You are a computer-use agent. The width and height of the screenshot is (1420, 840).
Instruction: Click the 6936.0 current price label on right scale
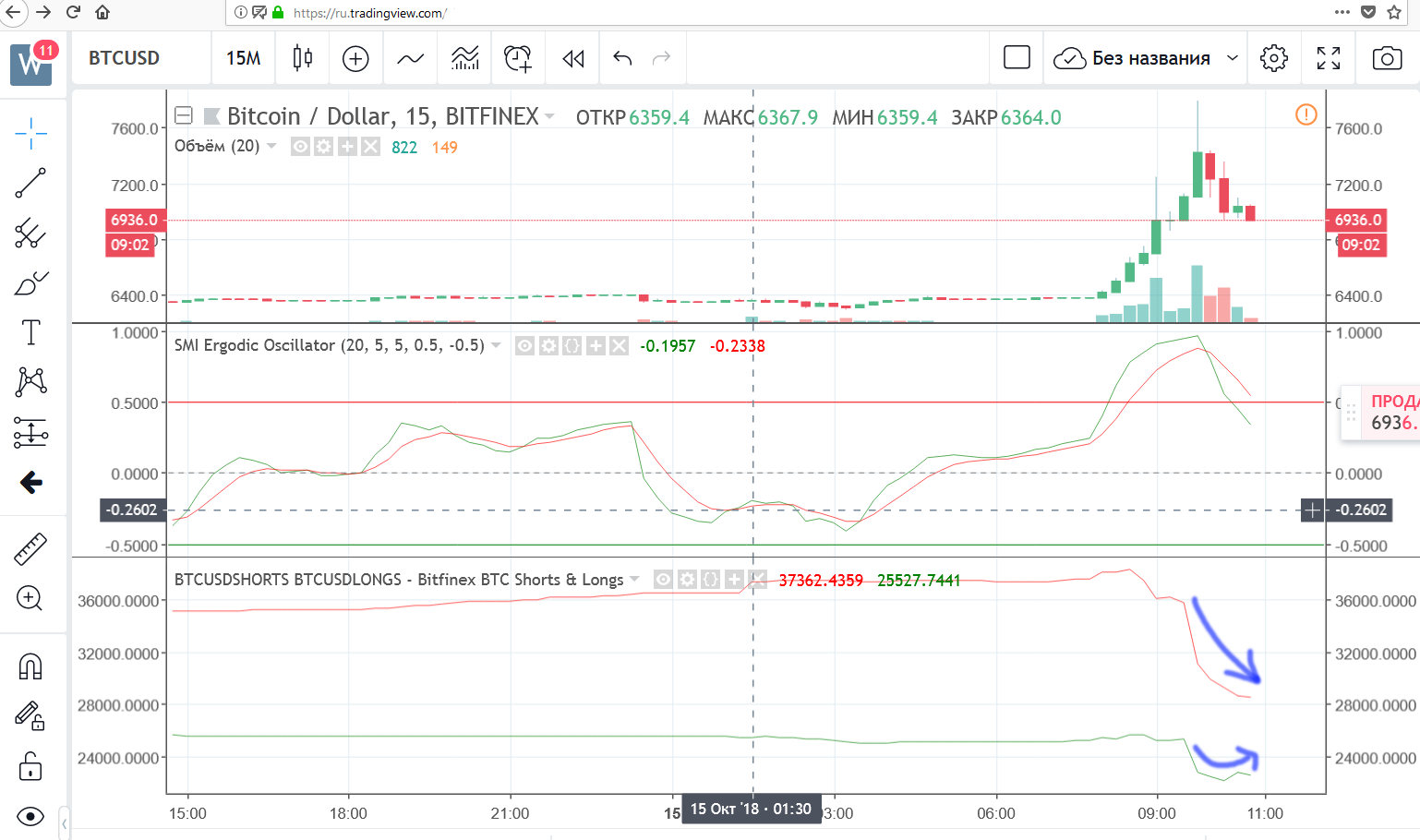[x=1357, y=220]
